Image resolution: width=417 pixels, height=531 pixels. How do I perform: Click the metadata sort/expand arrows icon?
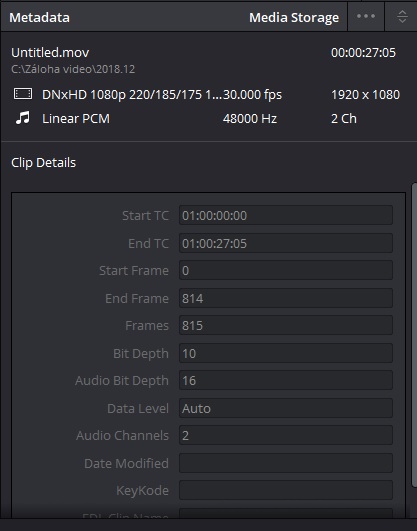(402, 17)
